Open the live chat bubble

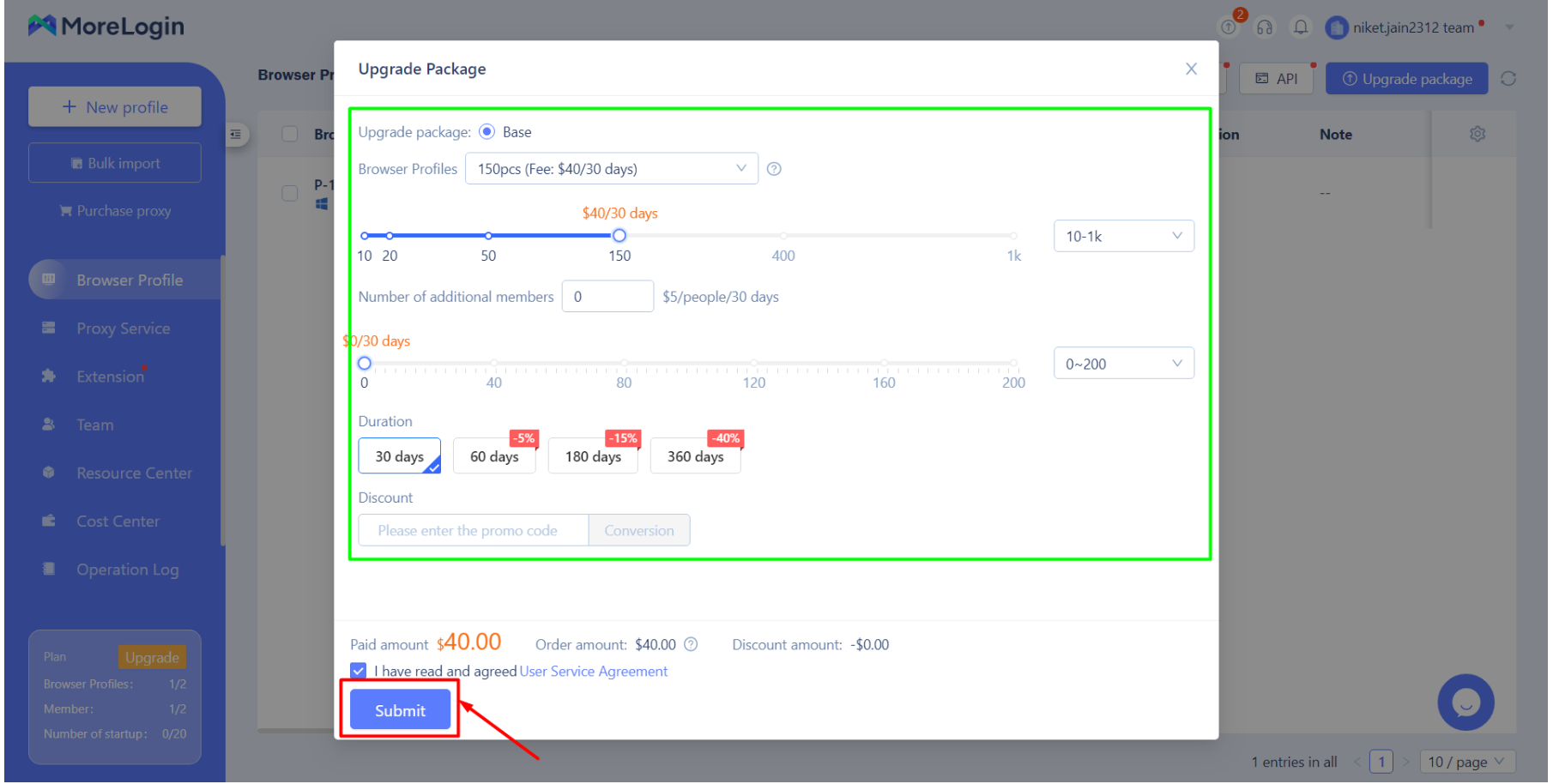[1465, 703]
